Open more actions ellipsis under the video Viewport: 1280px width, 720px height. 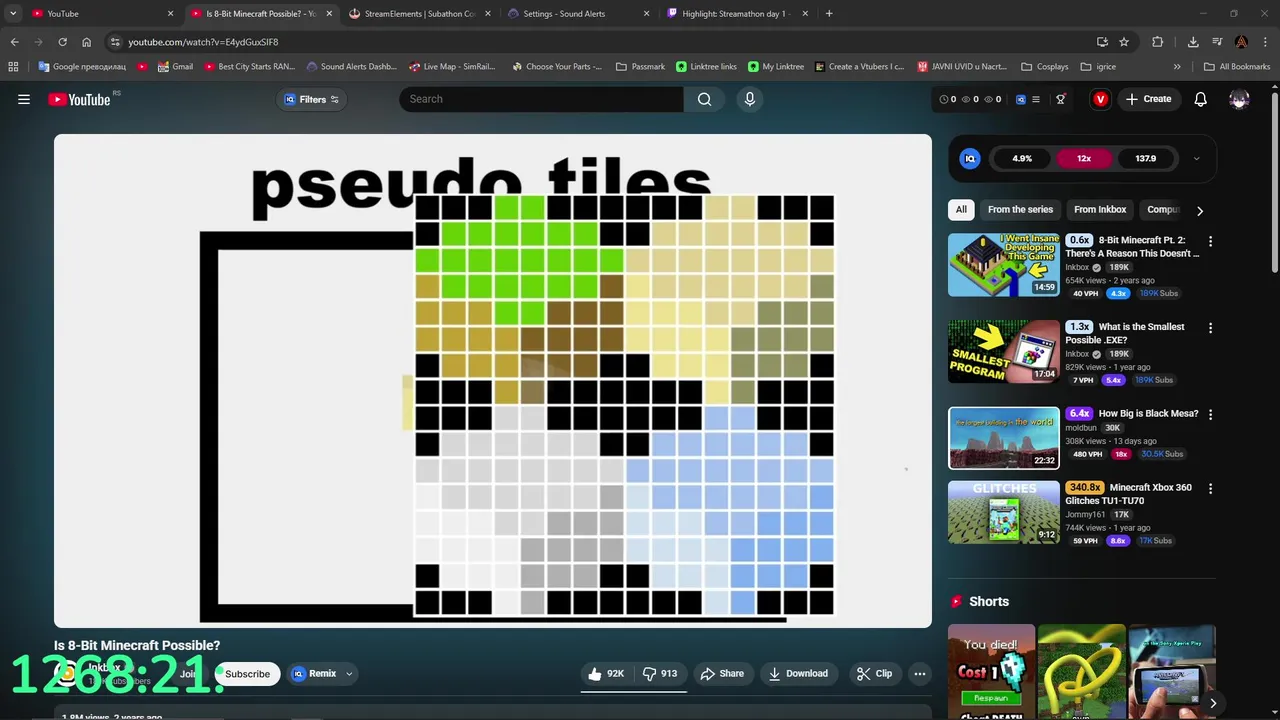click(920, 674)
